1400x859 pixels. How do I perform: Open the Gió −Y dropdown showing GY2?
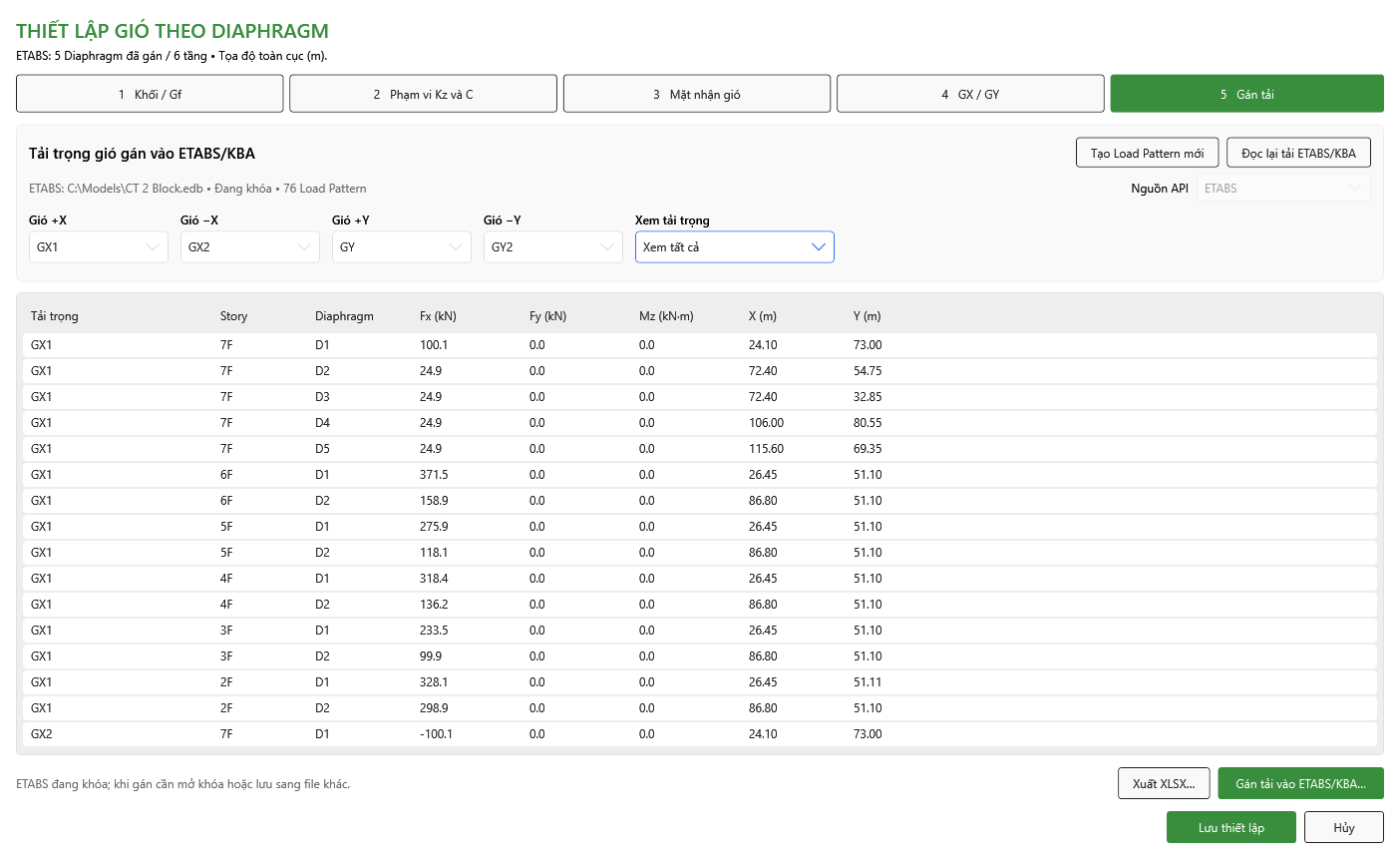[553, 246]
